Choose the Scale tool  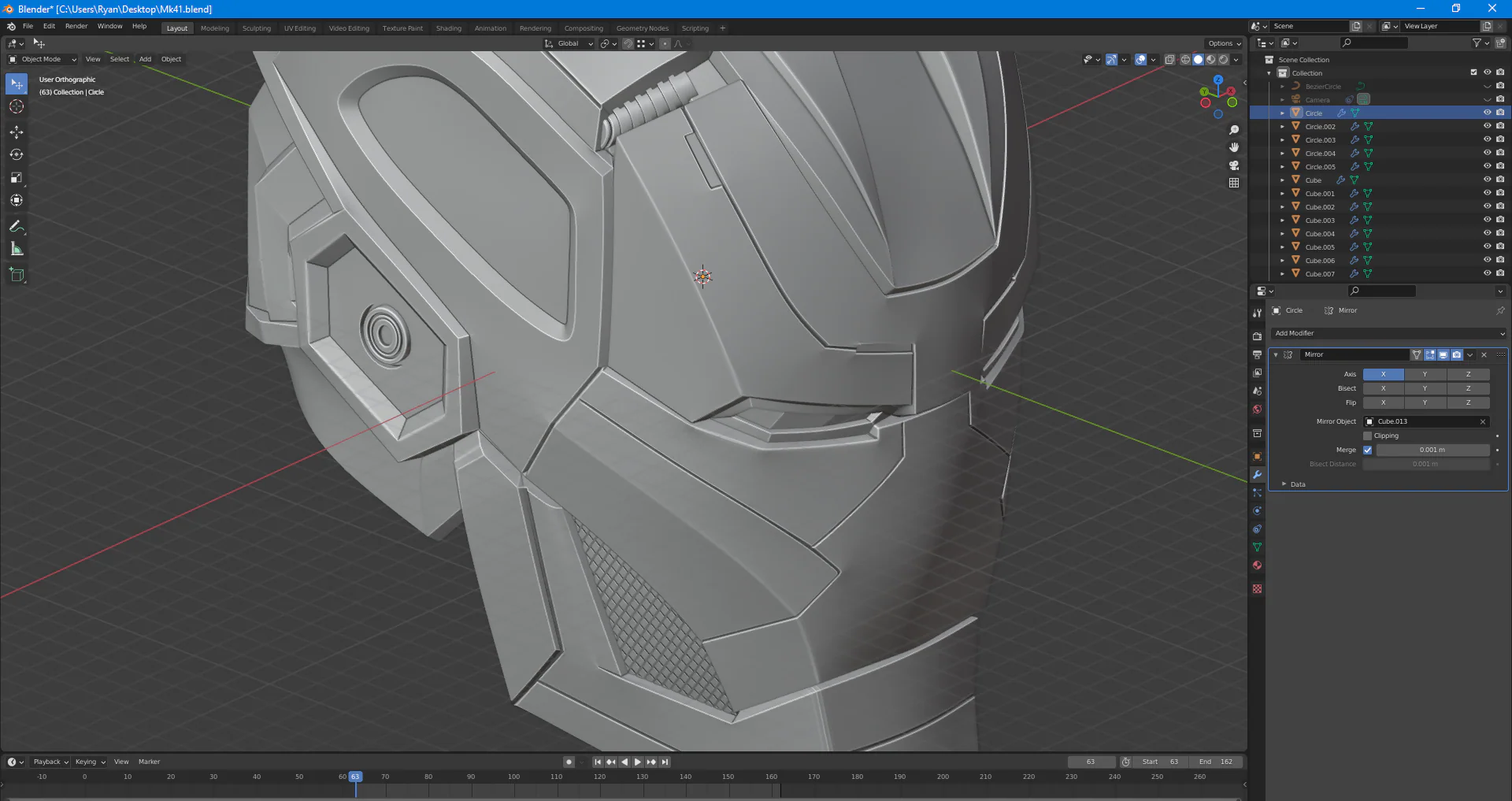[17, 178]
